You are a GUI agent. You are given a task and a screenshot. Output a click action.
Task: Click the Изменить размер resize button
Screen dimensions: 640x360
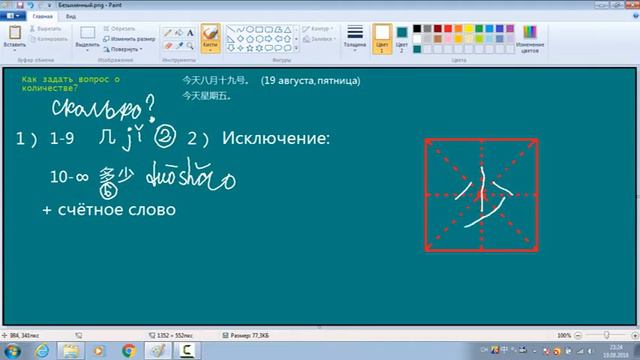point(129,39)
